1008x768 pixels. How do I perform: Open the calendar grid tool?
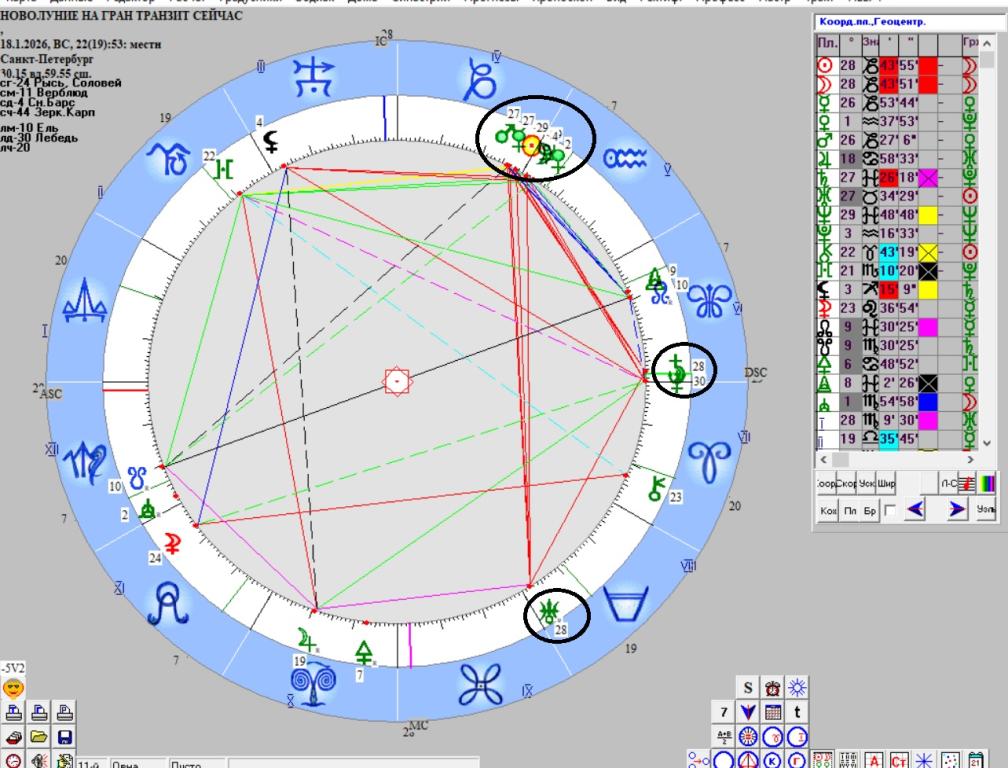point(773,713)
